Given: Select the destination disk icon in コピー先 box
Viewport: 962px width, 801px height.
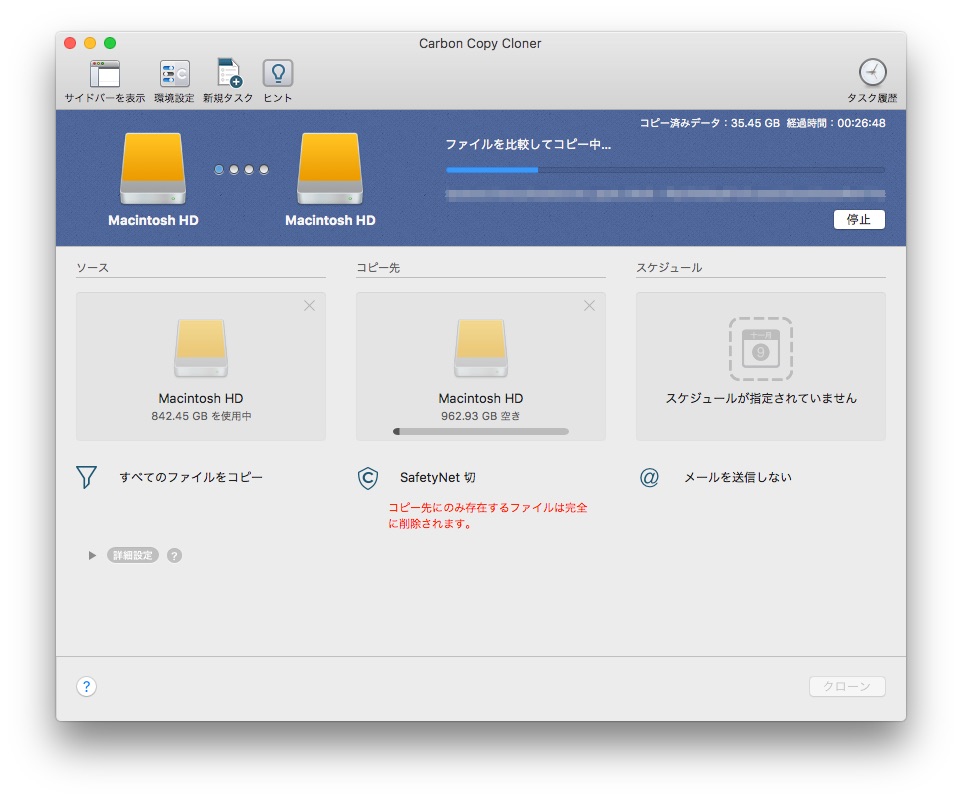Looking at the screenshot, I should (x=481, y=348).
